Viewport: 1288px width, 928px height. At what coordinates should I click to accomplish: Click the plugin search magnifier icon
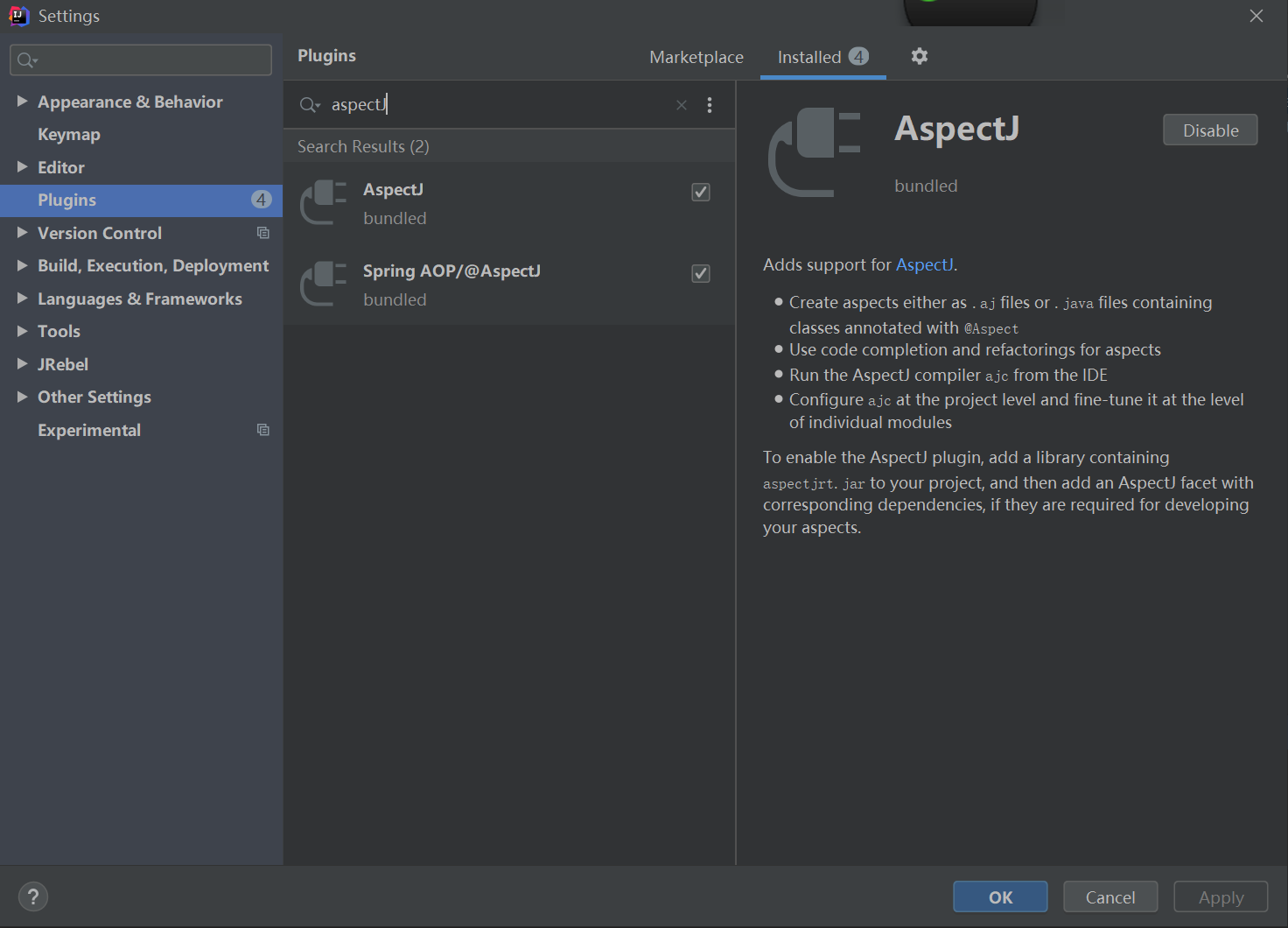(x=309, y=105)
